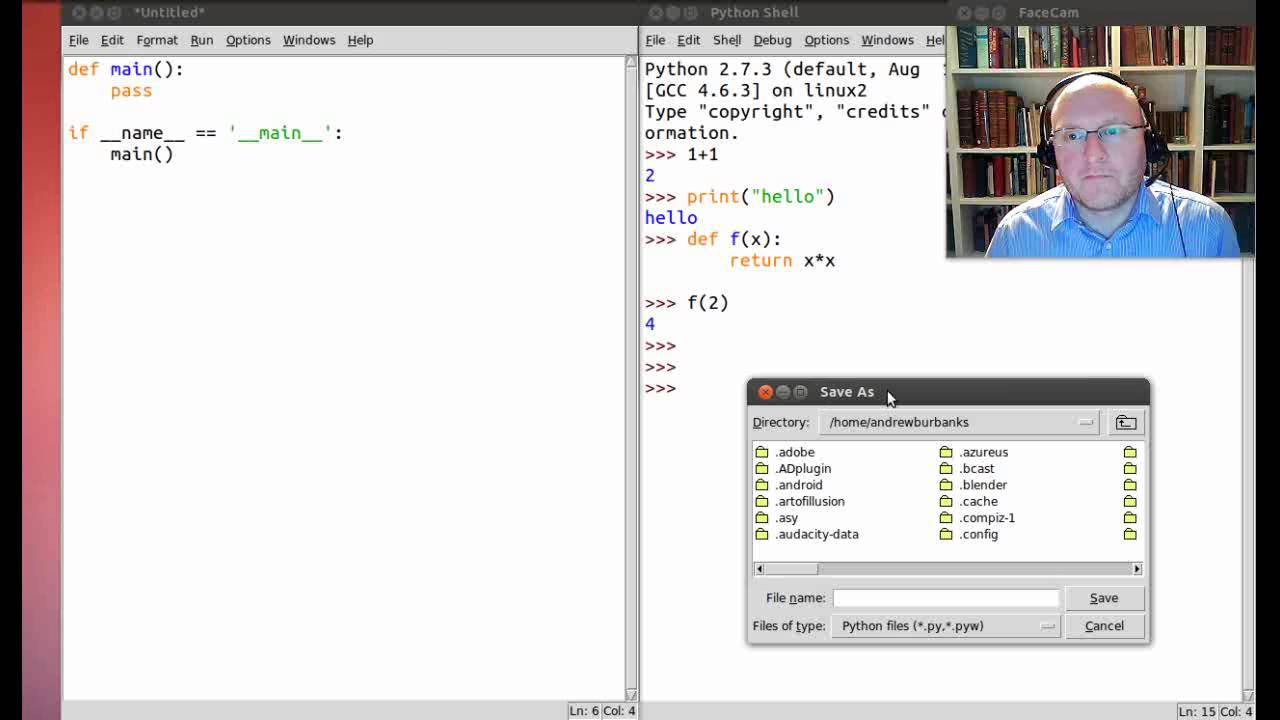
Task: Click the FaceCam webcam video
Action: (1100, 142)
